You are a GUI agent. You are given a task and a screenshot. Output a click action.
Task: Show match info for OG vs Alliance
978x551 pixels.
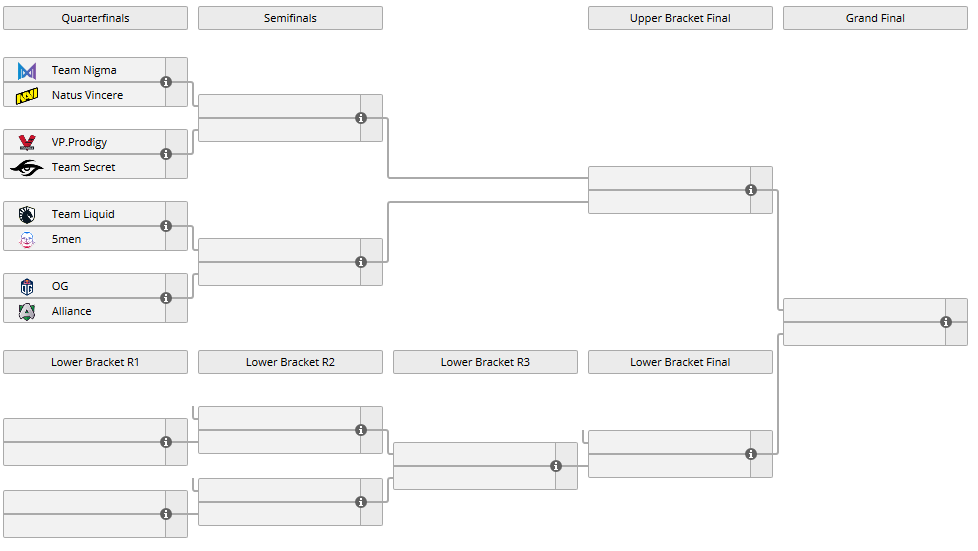click(166, 298)
